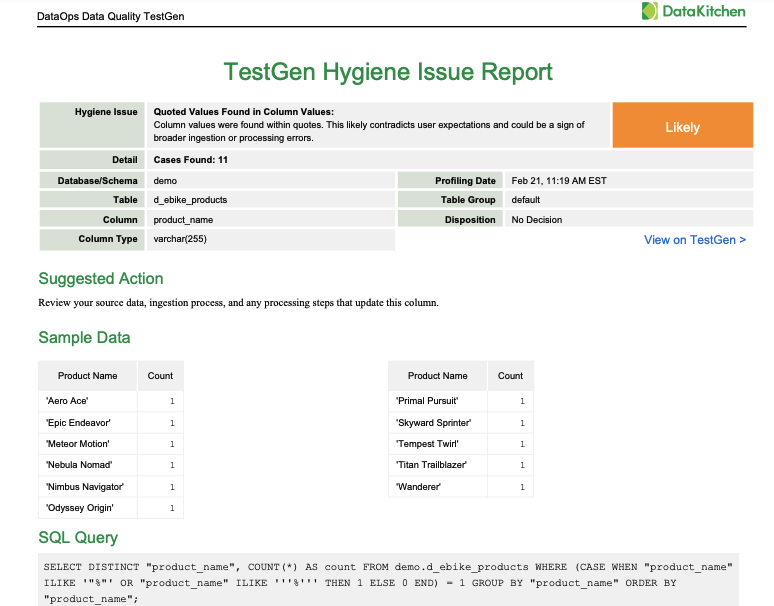
Task: Open the View on TestGen link
Action: click(694, 240)
